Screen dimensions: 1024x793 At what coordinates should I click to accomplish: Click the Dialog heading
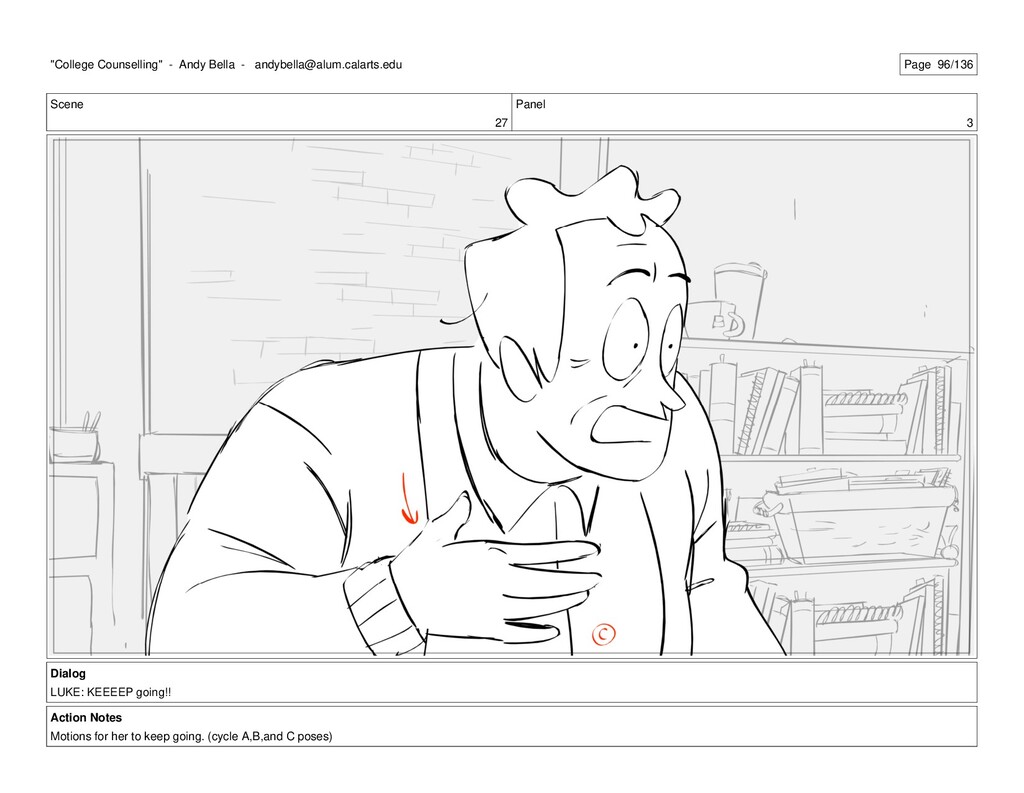tap(68, 673)
